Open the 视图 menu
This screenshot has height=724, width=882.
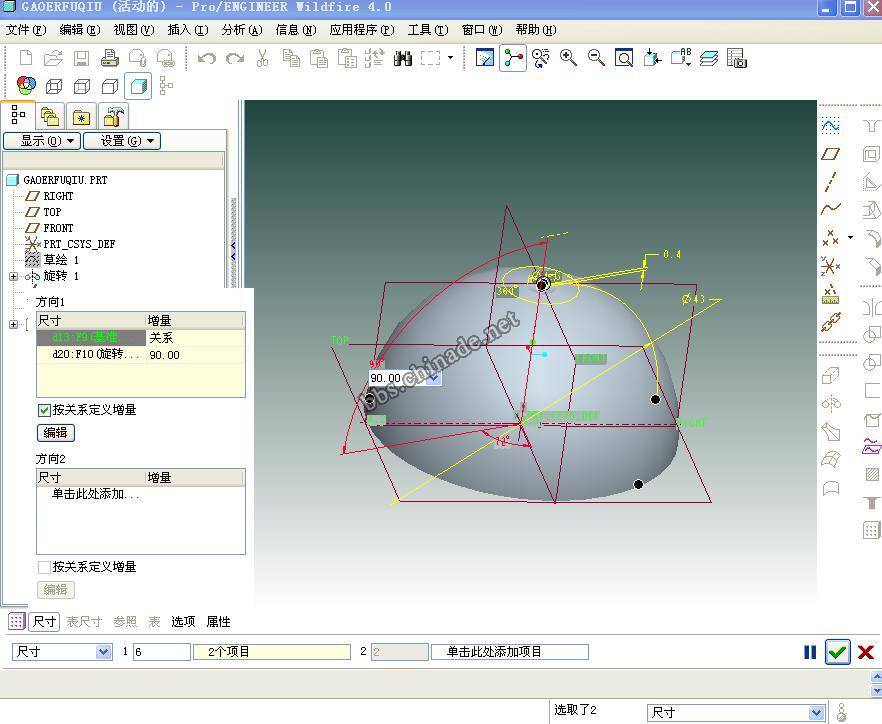[x=134, y=30]
